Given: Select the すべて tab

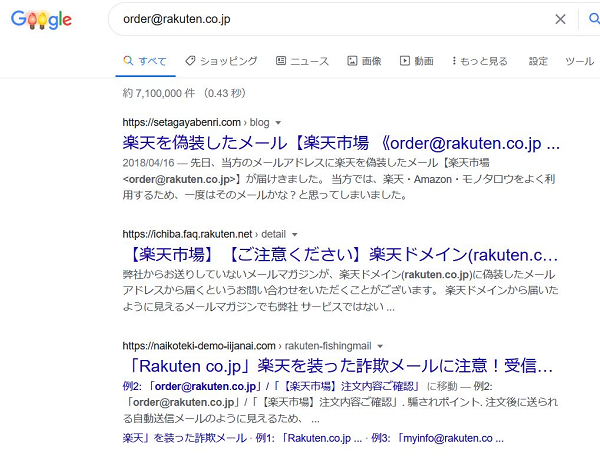Looking at the screenshot, I should (145, 61).
